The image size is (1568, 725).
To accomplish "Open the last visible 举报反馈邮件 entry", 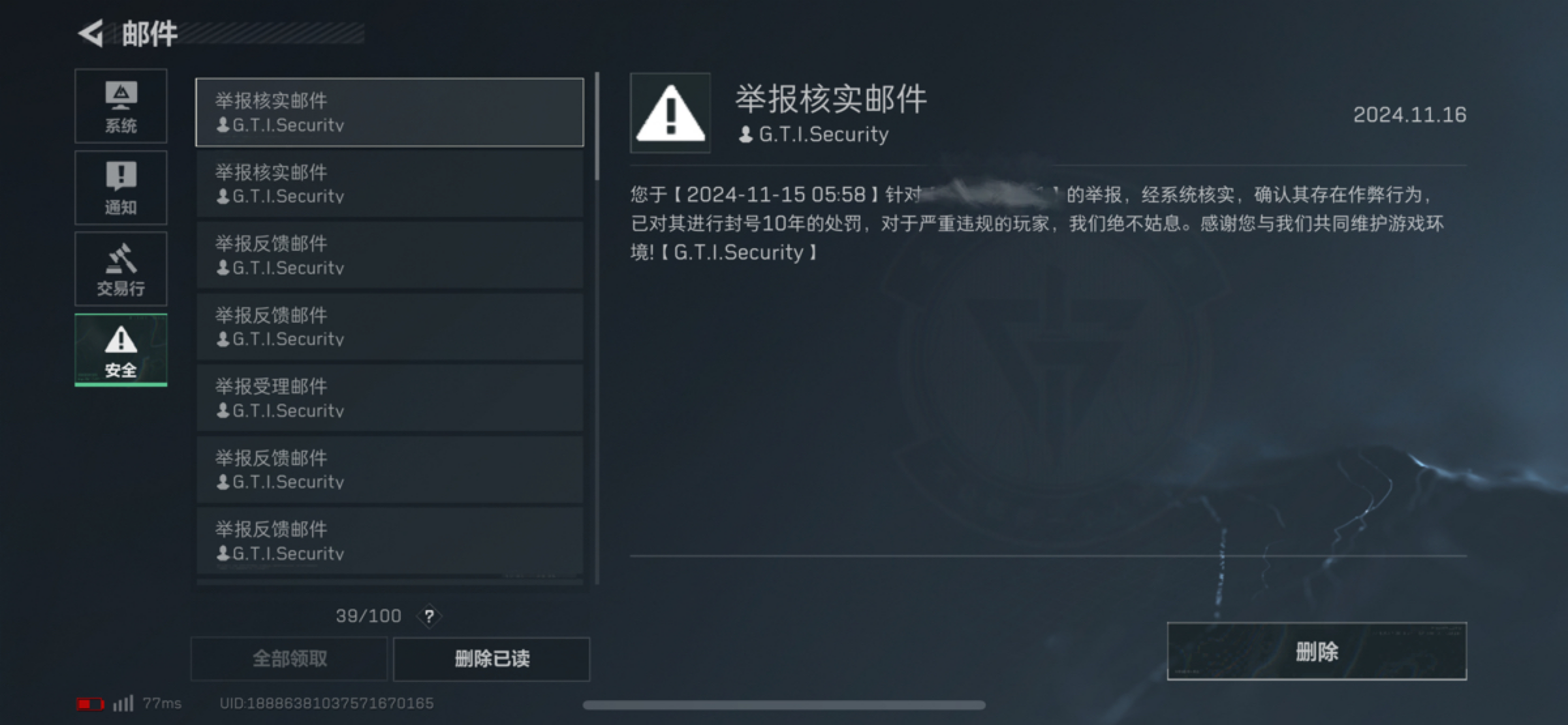I will pos(390,540).
